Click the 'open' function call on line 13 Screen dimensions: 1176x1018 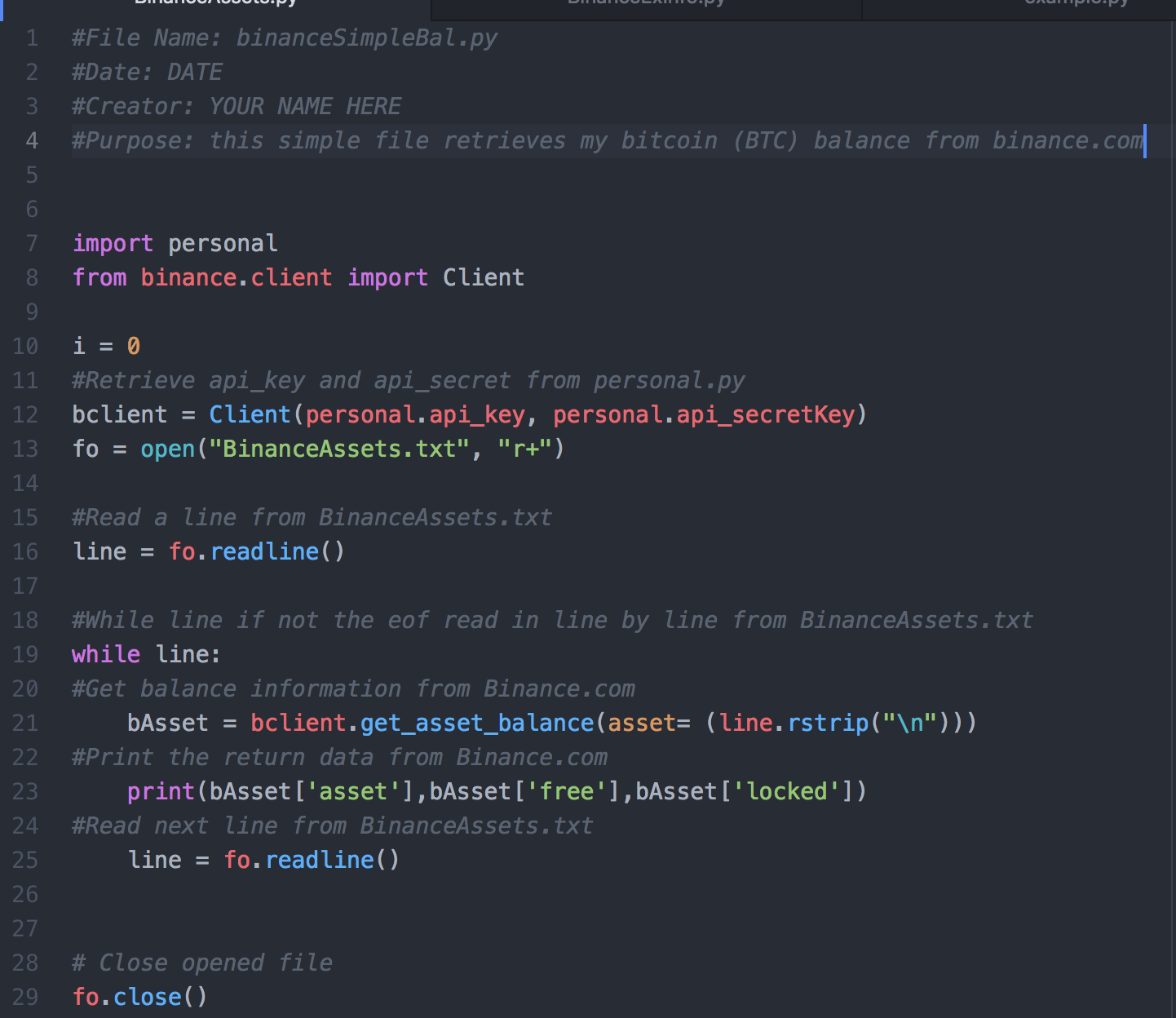168,449
